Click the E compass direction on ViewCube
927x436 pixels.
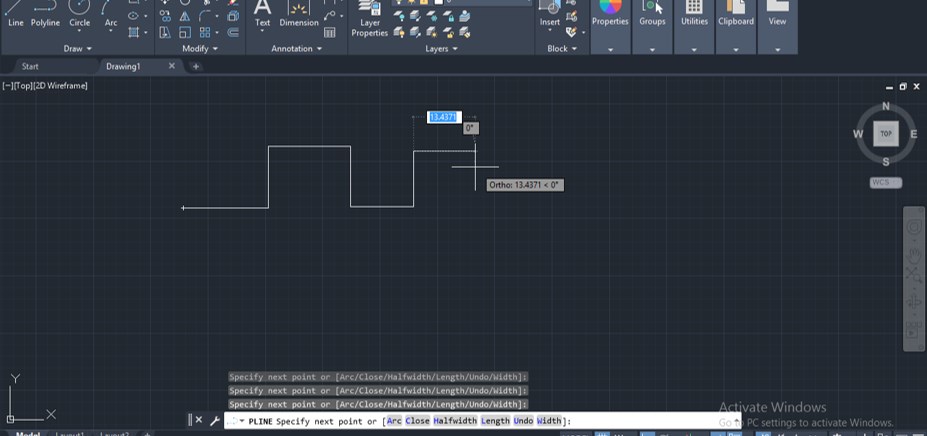[914, 134]
